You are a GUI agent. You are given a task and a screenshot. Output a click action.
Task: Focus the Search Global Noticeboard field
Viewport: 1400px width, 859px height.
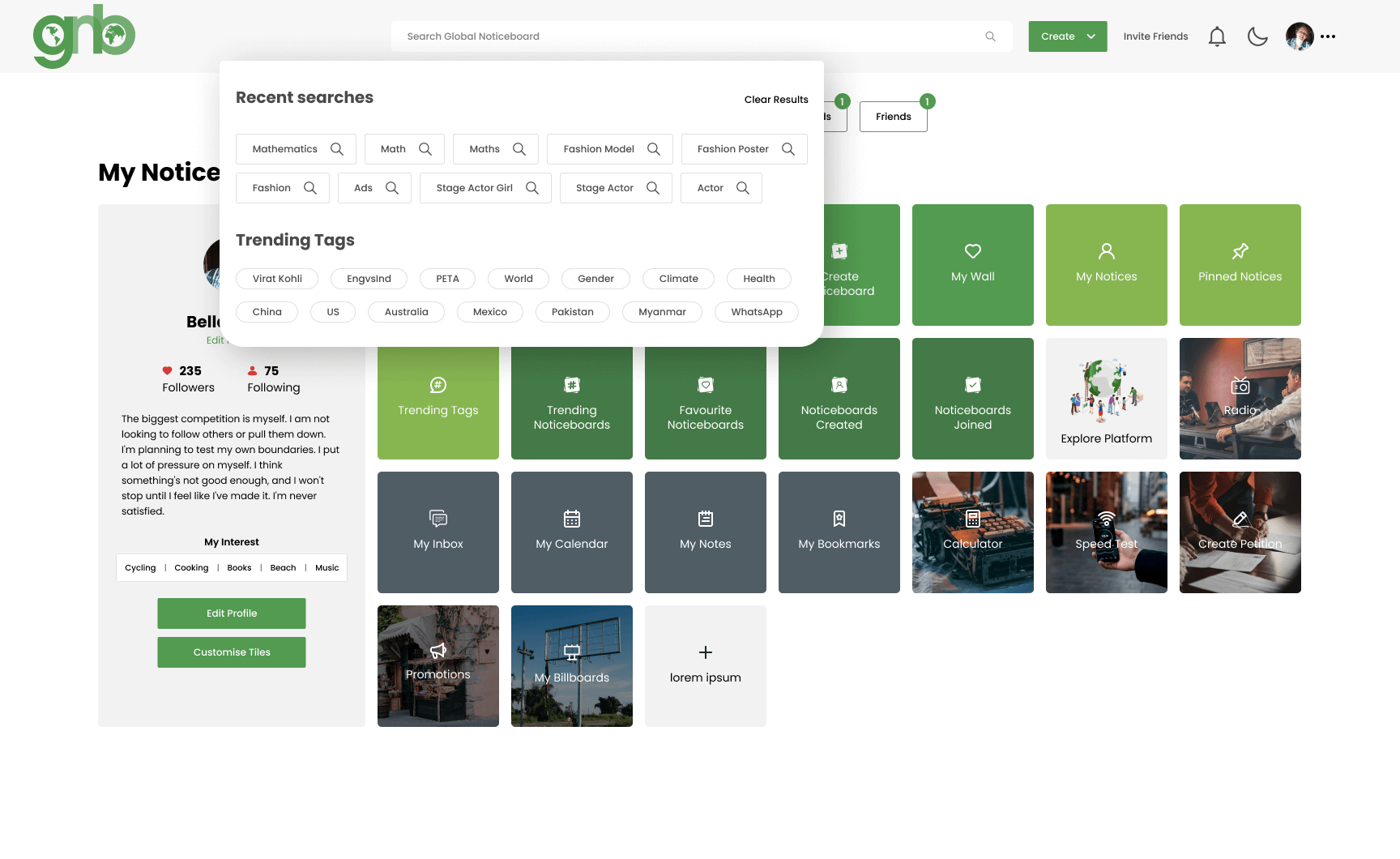coord(689,36)
